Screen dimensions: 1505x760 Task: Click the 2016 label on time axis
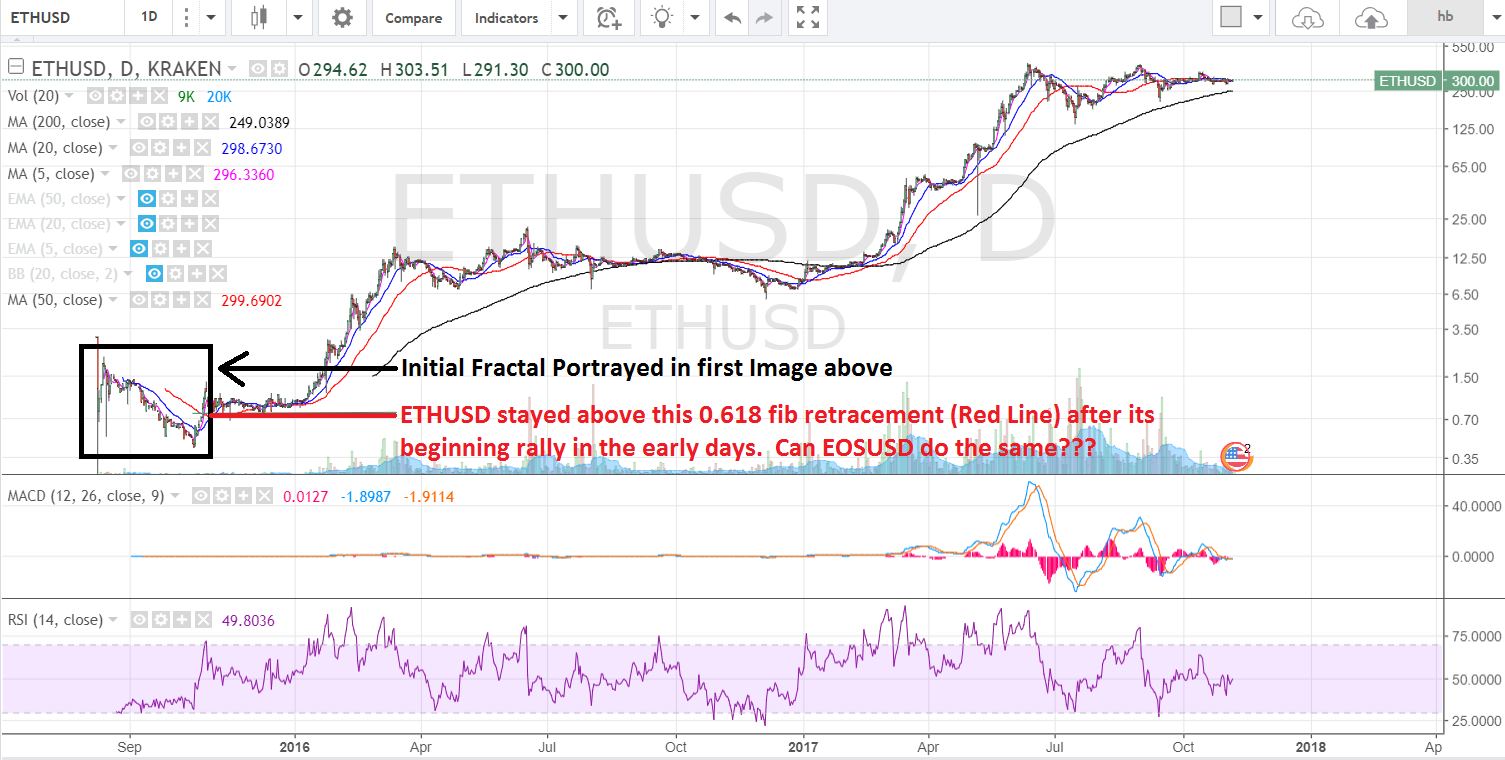click(296, 745)
